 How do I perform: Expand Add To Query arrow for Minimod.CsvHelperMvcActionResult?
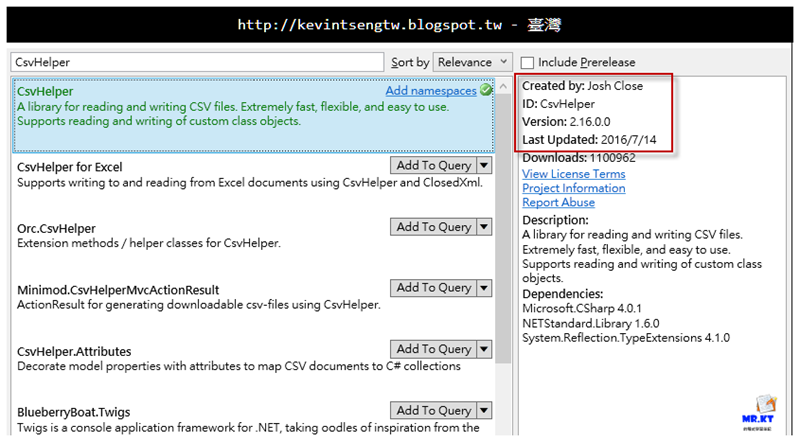[484, 288]
